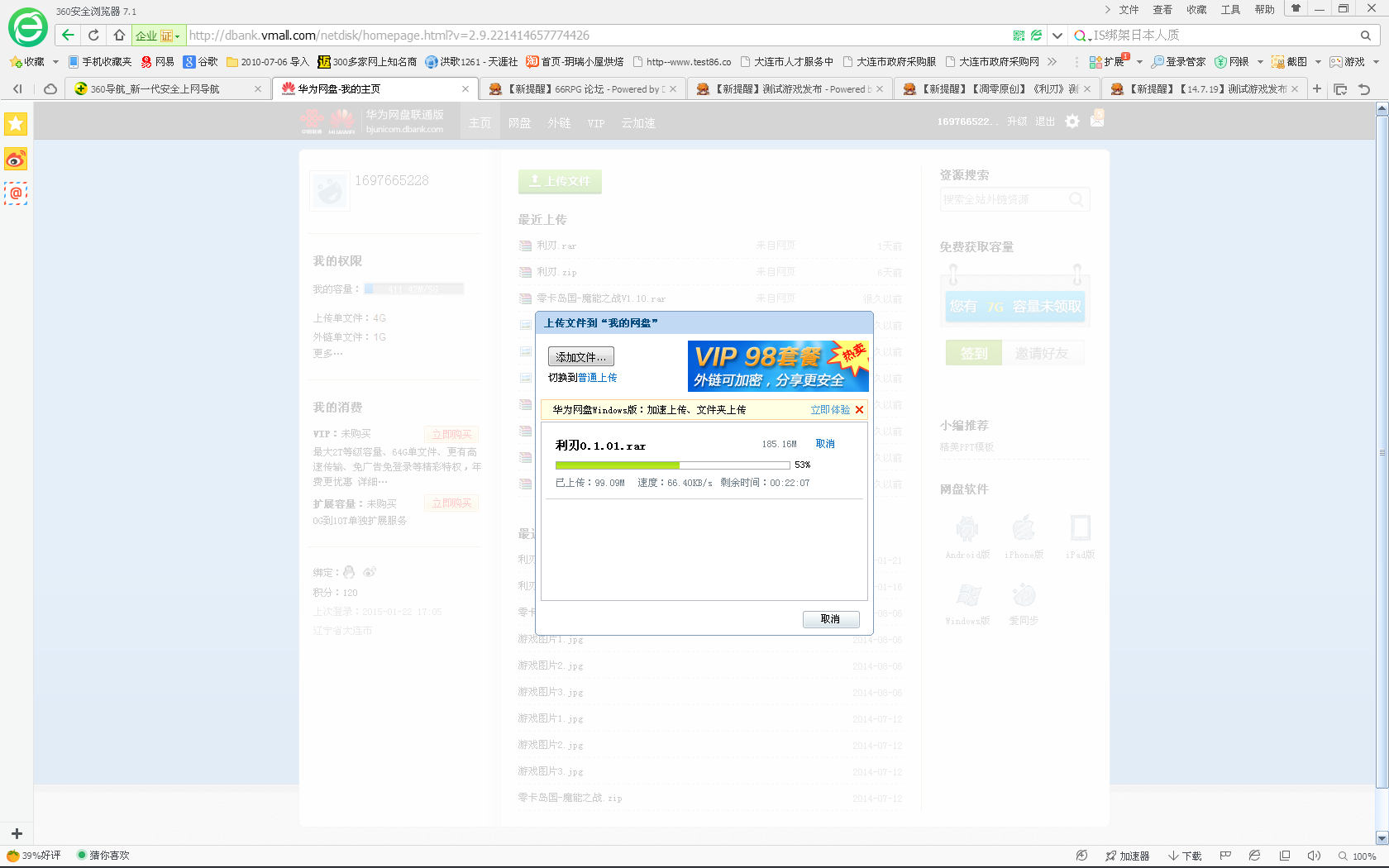The height and width of the screenshot is (868, 1389).
Task: Open 加速器 accelerator in status bar
Action: tap(1127, 856)
